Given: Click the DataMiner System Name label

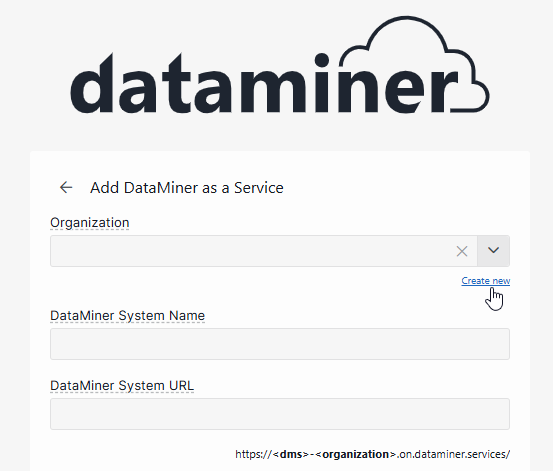Looking at the screenshot, I should click(127, 315).
